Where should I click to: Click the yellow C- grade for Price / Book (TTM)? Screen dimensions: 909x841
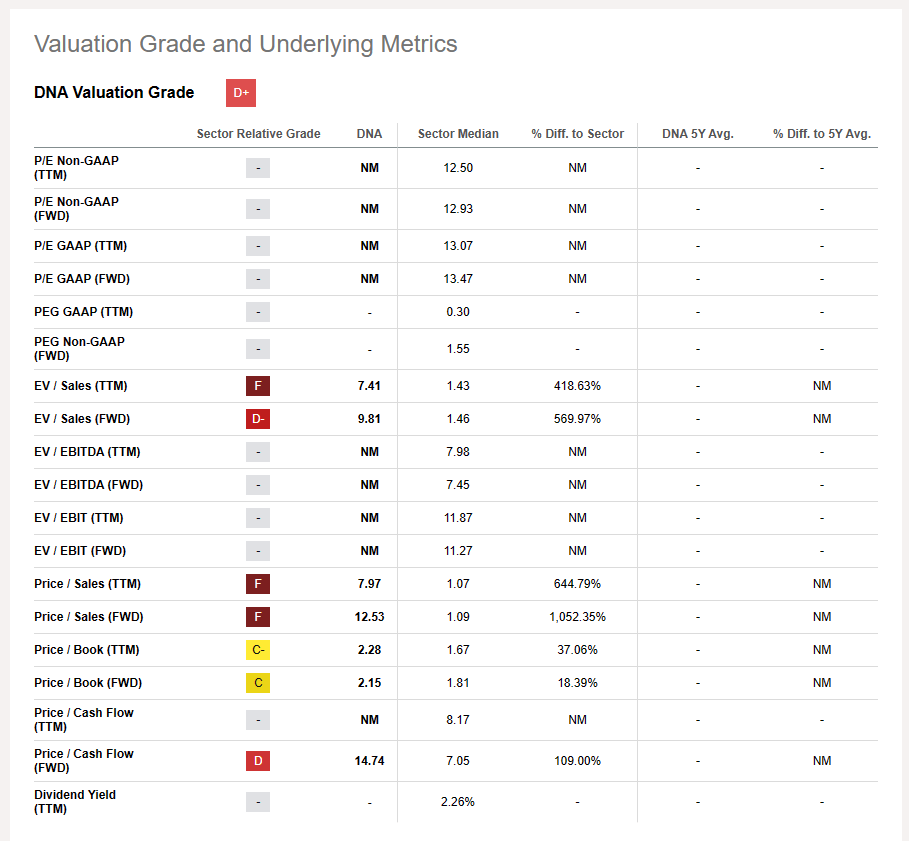point(258,650)
